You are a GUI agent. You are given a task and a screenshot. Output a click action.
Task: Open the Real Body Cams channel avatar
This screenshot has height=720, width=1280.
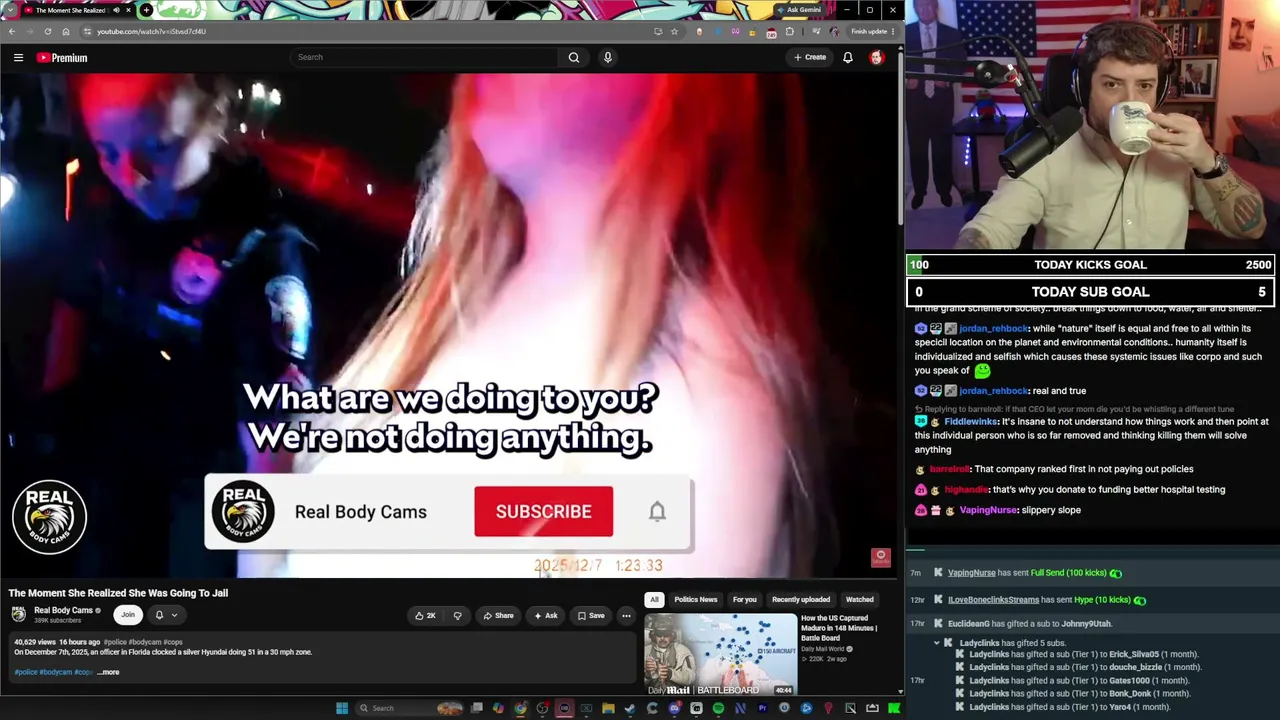[x=18, y=614]
